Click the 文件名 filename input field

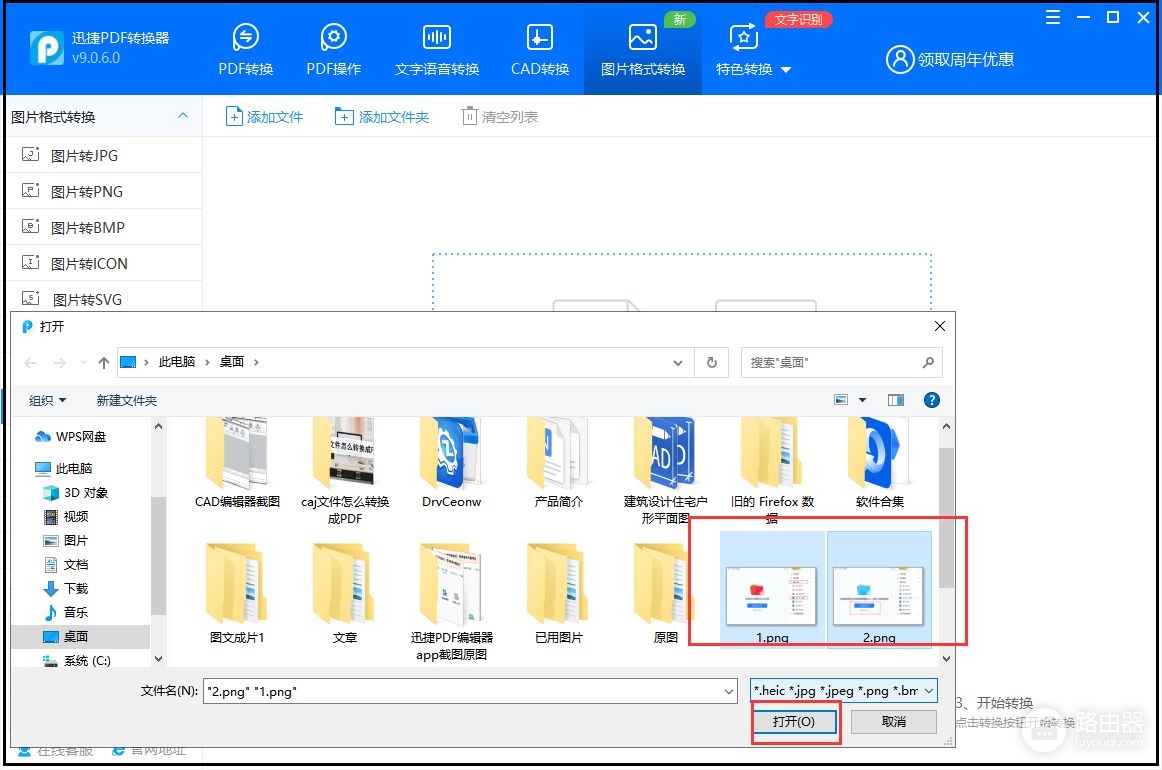[470, 691]
